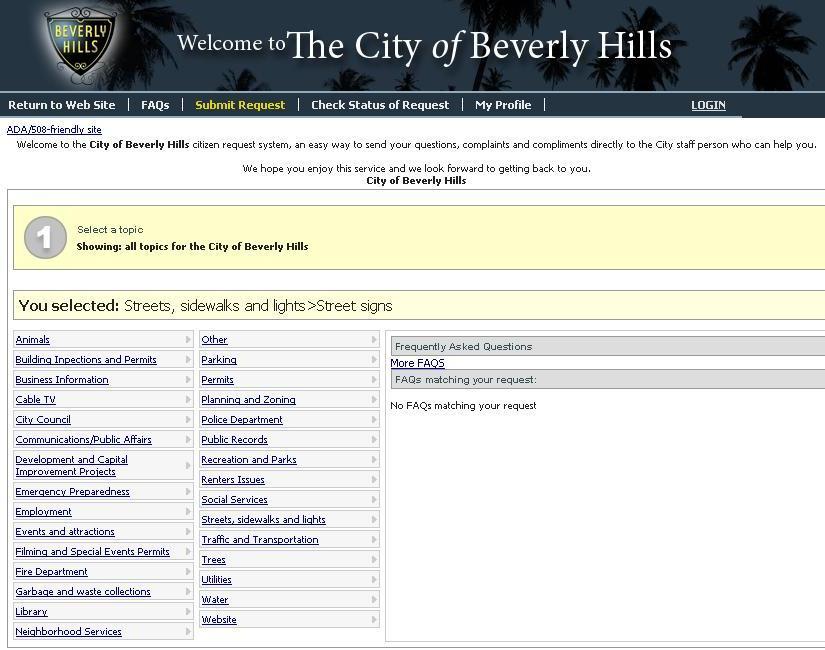Open the ADA/508-friendly site link

54,130
